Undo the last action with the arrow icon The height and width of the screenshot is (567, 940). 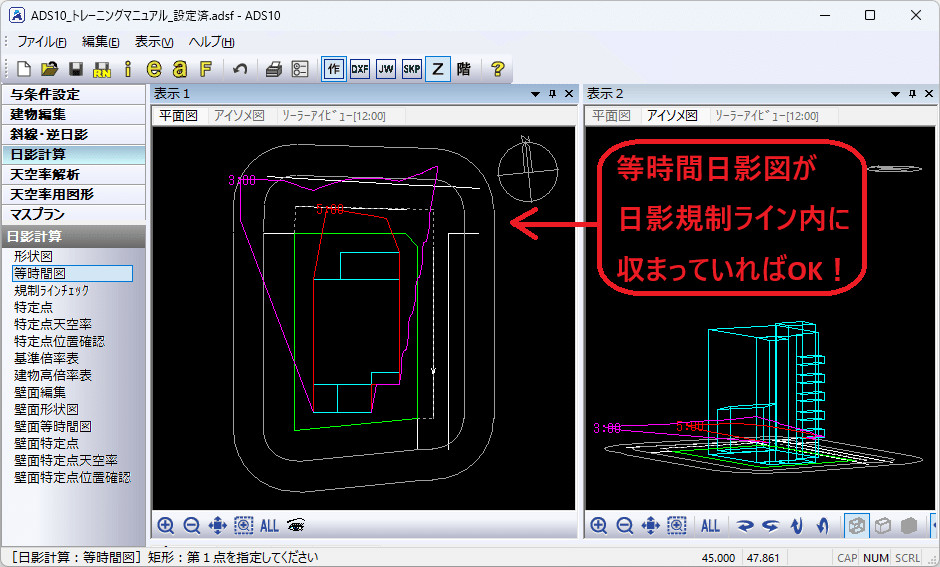click(240, 69)
